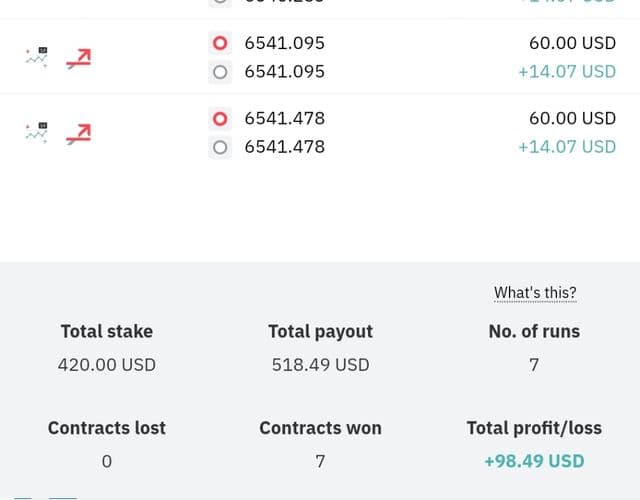Click the grey exit spot circle beside 6541.478

220,147
